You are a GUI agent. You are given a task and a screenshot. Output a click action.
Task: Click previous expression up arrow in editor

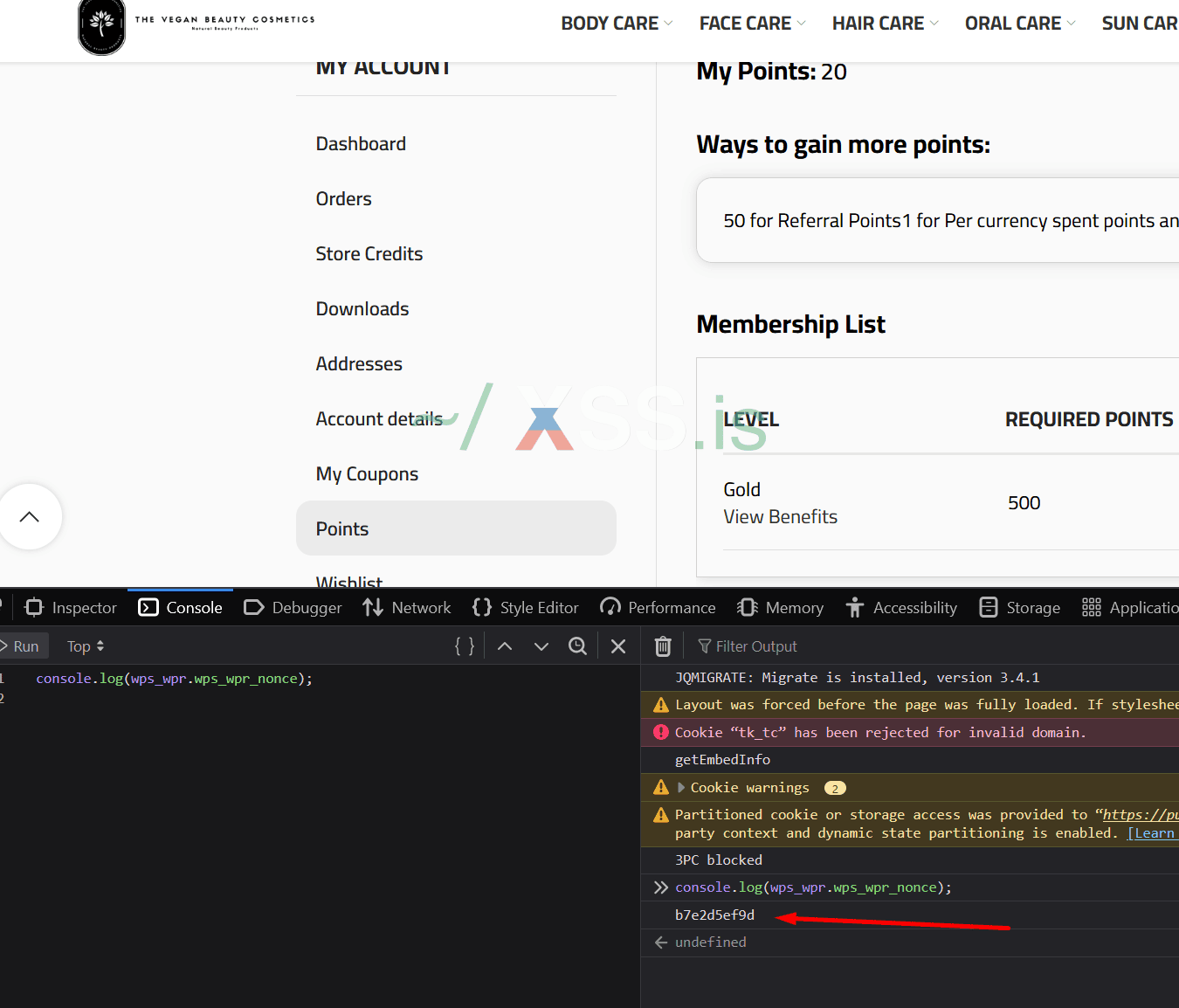(505, 646)
